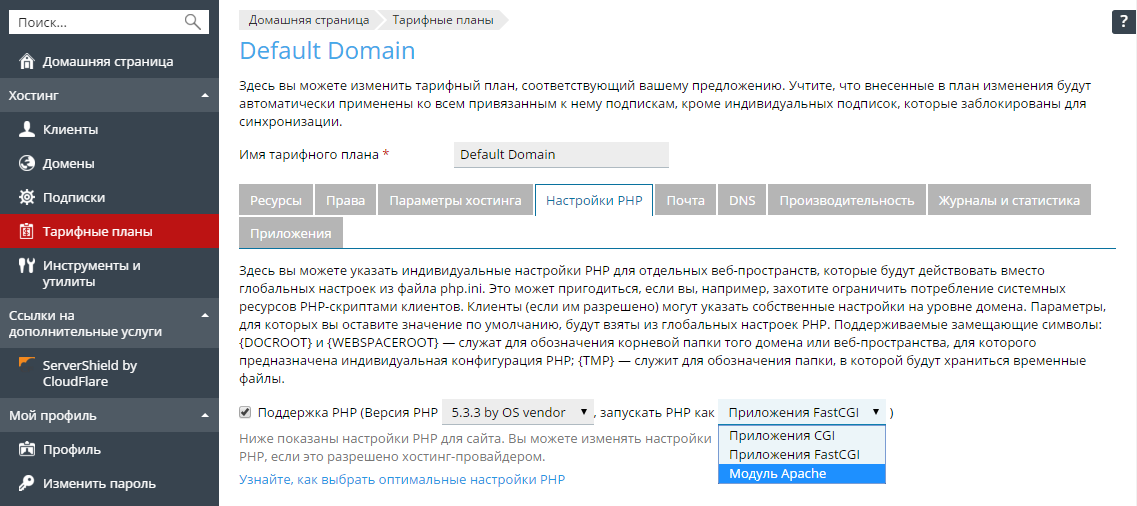
Task: Open the help question mark button
Action: point(1122,22)
